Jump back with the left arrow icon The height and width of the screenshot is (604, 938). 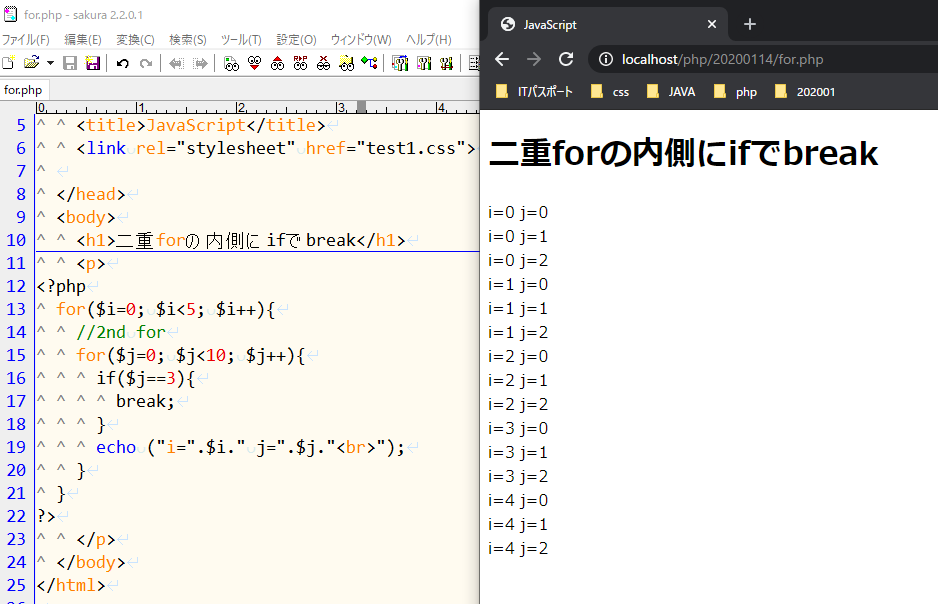176,63
